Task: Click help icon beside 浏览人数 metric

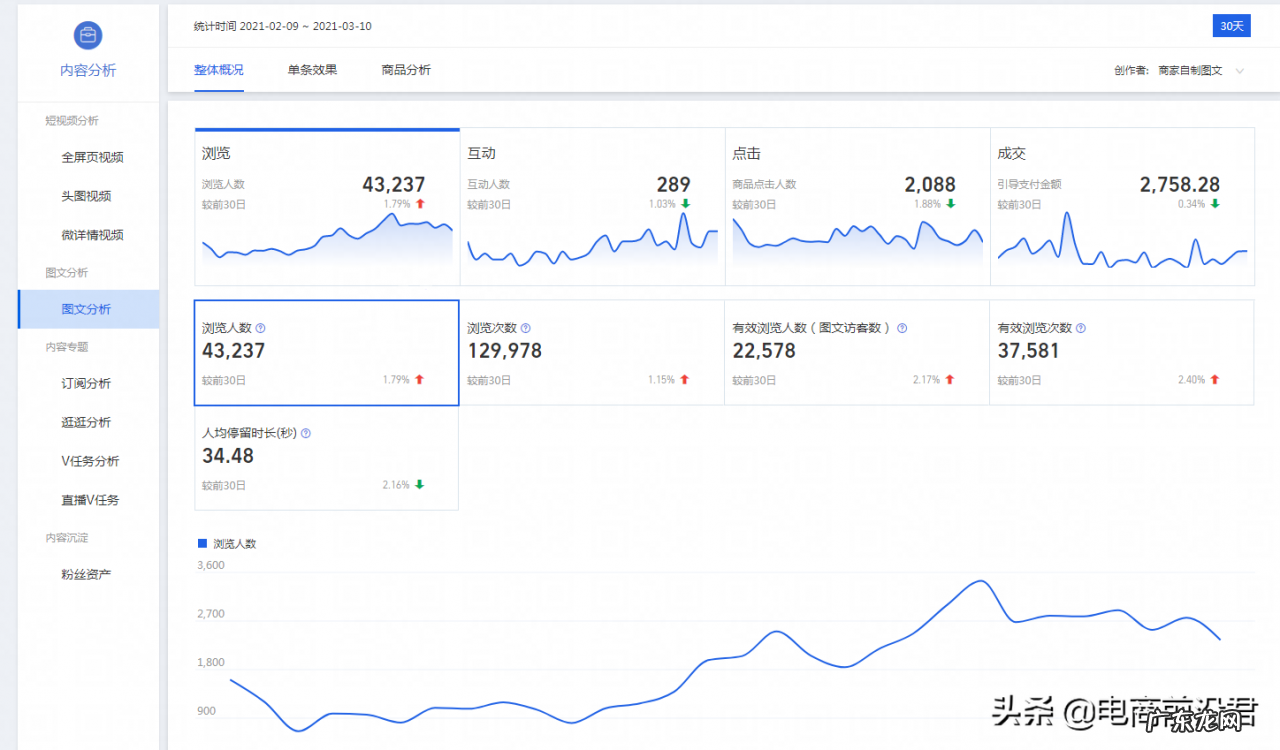Action: point(261,328)
